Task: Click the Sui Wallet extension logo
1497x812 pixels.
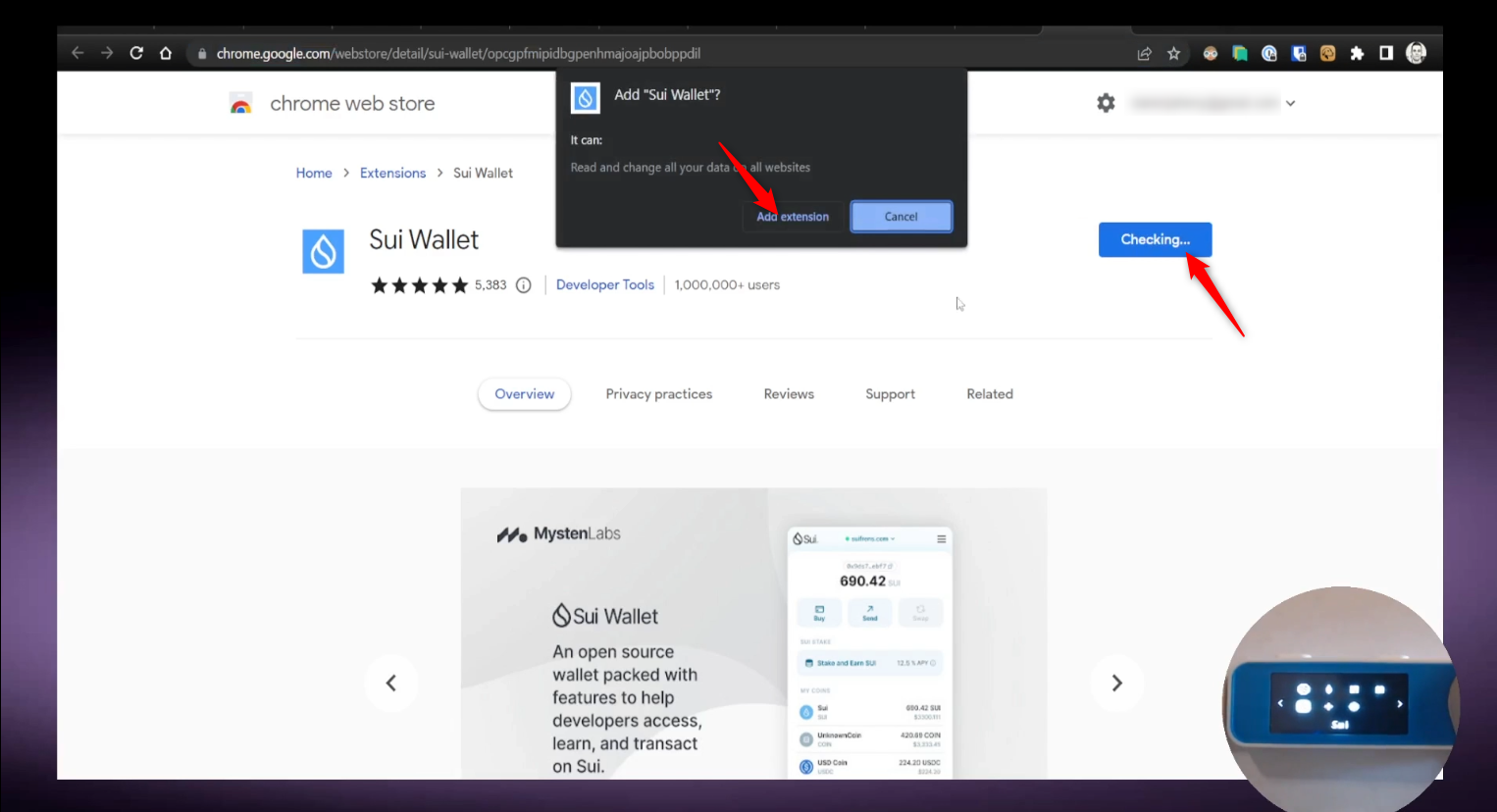Action: [323, 251]
